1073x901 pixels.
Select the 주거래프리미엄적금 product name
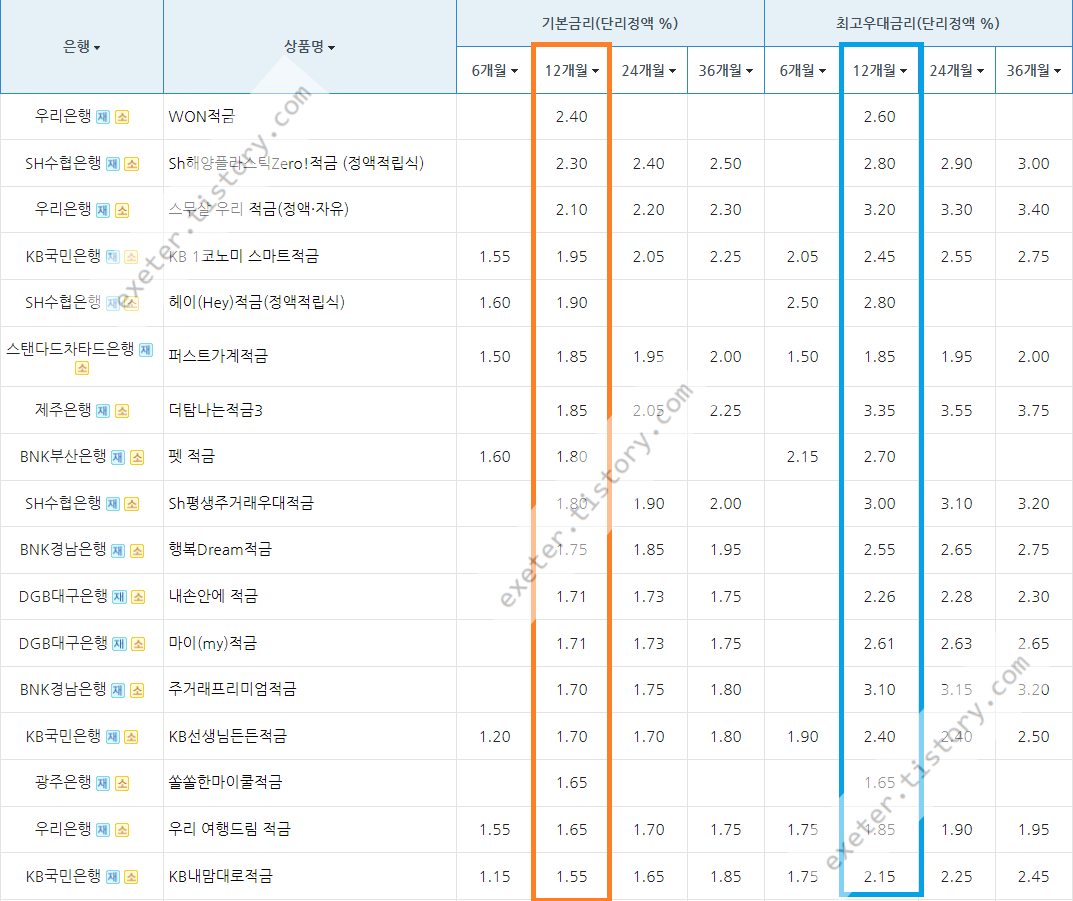click(x=232, y=689)
